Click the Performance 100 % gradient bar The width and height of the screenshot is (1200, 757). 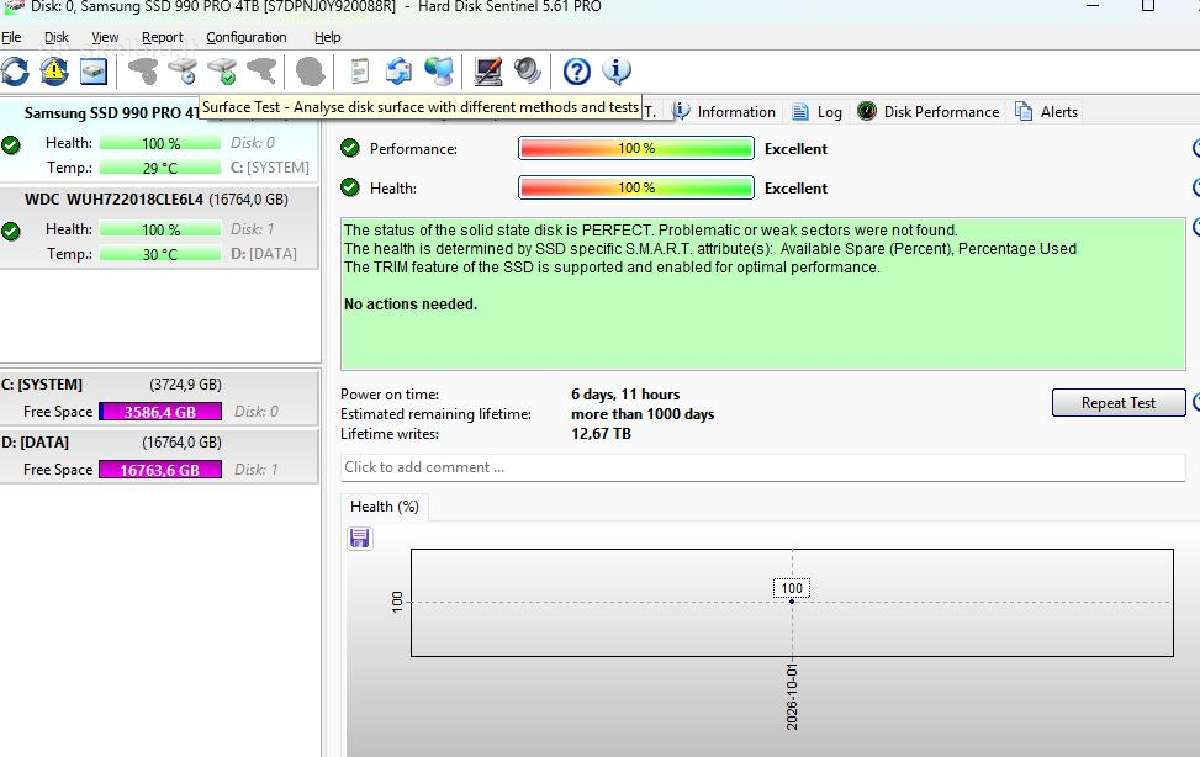636,148
